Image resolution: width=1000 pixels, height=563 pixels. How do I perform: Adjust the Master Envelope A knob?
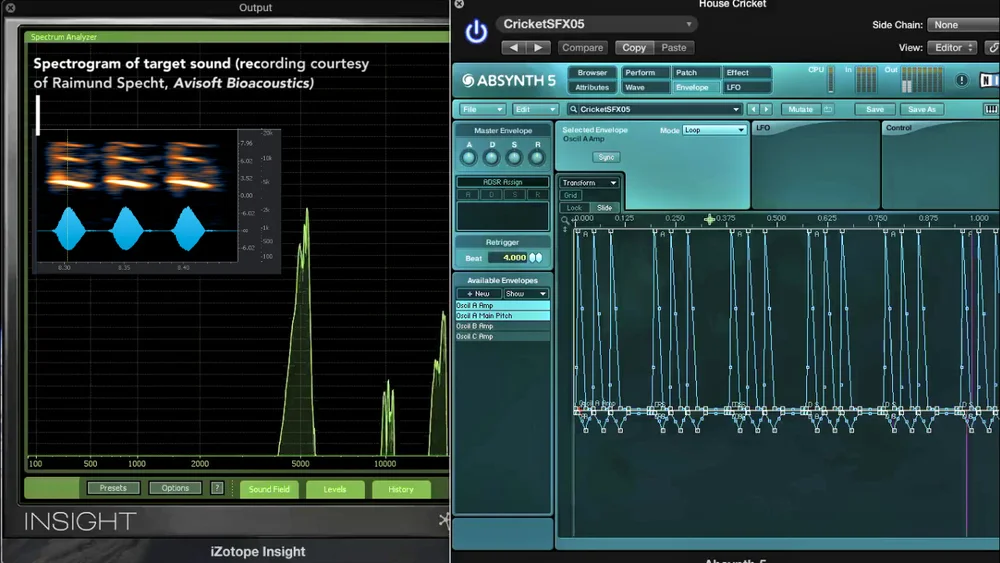[469, 157]
